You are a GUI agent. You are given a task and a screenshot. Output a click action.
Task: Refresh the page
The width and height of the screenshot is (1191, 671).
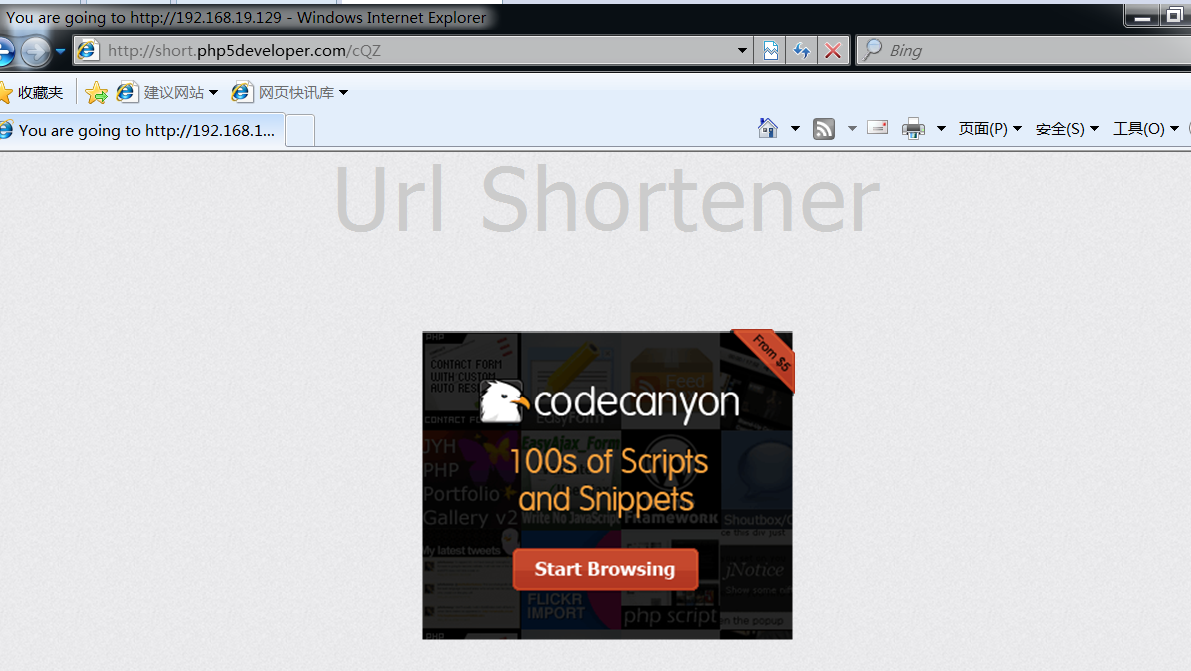click(x=801, y=51)
